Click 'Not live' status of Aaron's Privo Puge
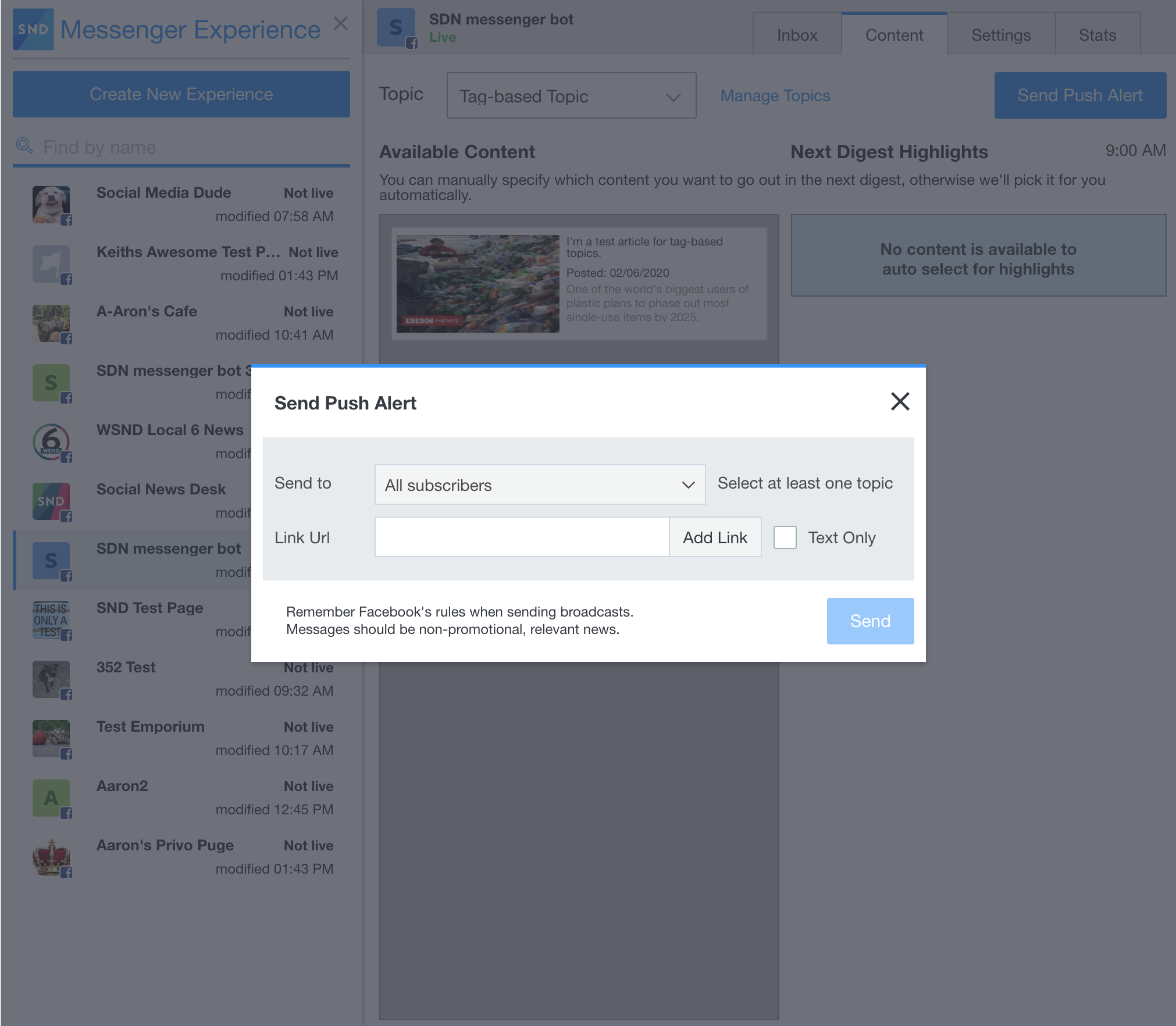 point(308,845)
